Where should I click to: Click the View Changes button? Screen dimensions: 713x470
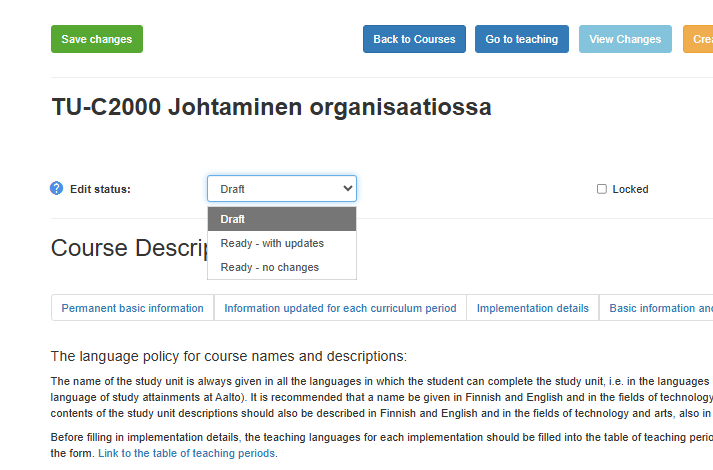coord(625,39)
